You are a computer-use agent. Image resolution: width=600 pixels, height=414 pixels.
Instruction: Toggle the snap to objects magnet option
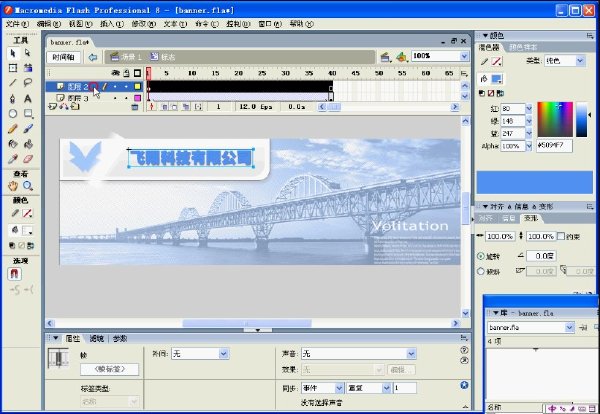15,274
